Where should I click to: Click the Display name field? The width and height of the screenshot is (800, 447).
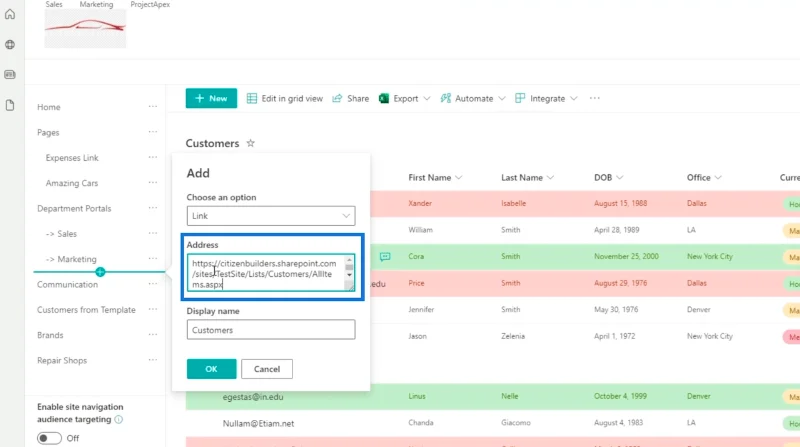(x=271, y=330)
